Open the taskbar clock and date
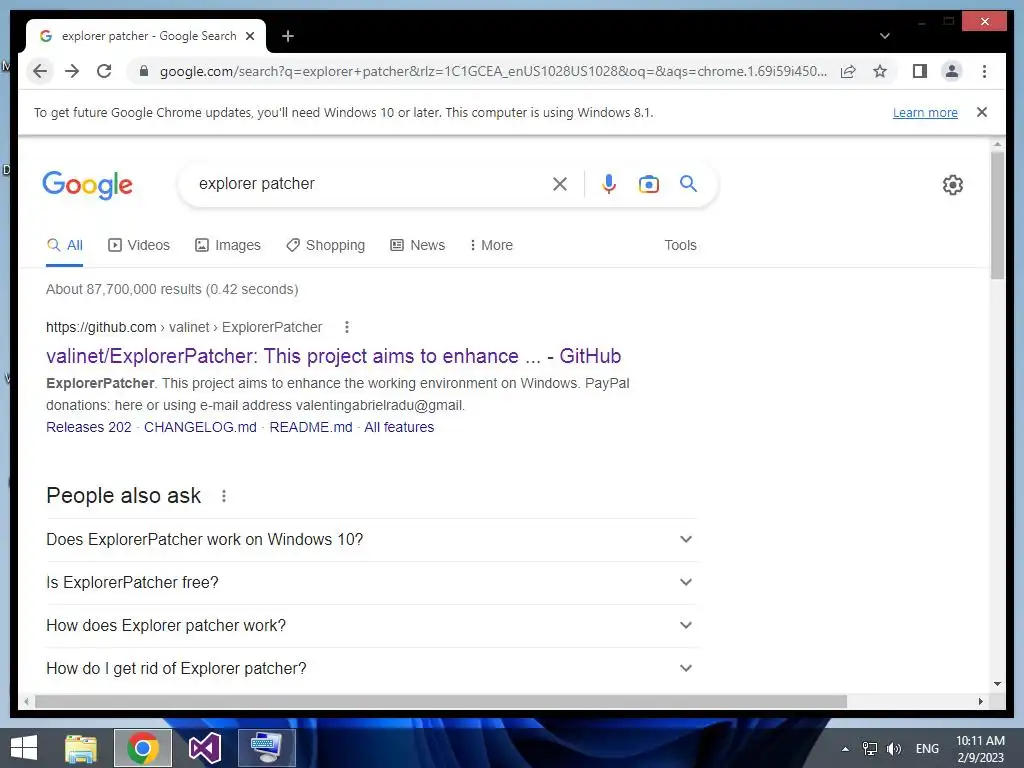Viewport: 1024px width, 768px height. (x=980, y=749)
